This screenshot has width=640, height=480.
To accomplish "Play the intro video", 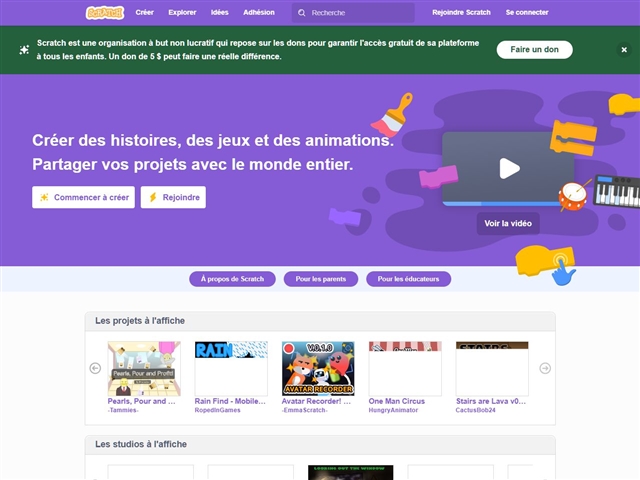I will 509,168.
